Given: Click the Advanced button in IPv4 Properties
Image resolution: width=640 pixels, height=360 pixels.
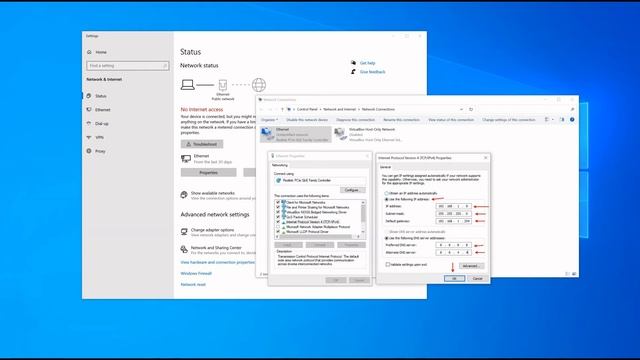Looking at the screenshot, I should coord(471,266).
